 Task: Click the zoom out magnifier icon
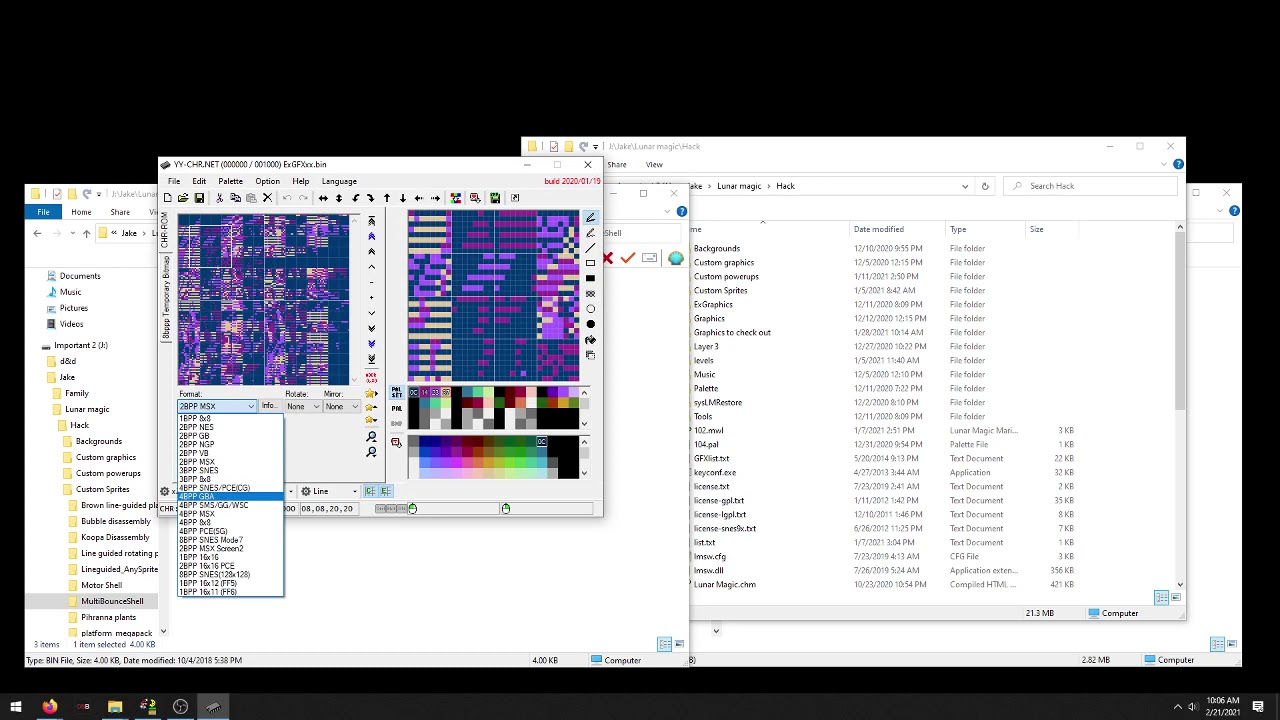coord(371,452)
